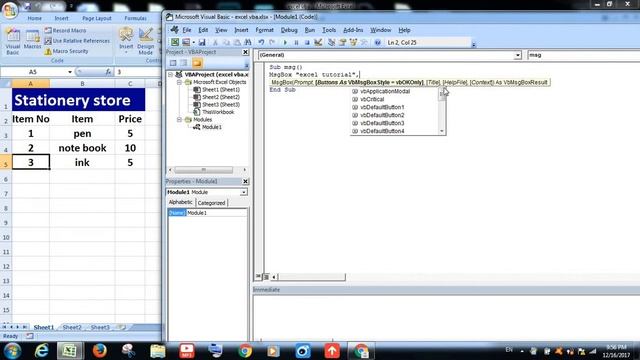The image size is (640, 360).
Task: Choose vbDefaultButton2 from autocomplete list
Action: coord(382,115)
